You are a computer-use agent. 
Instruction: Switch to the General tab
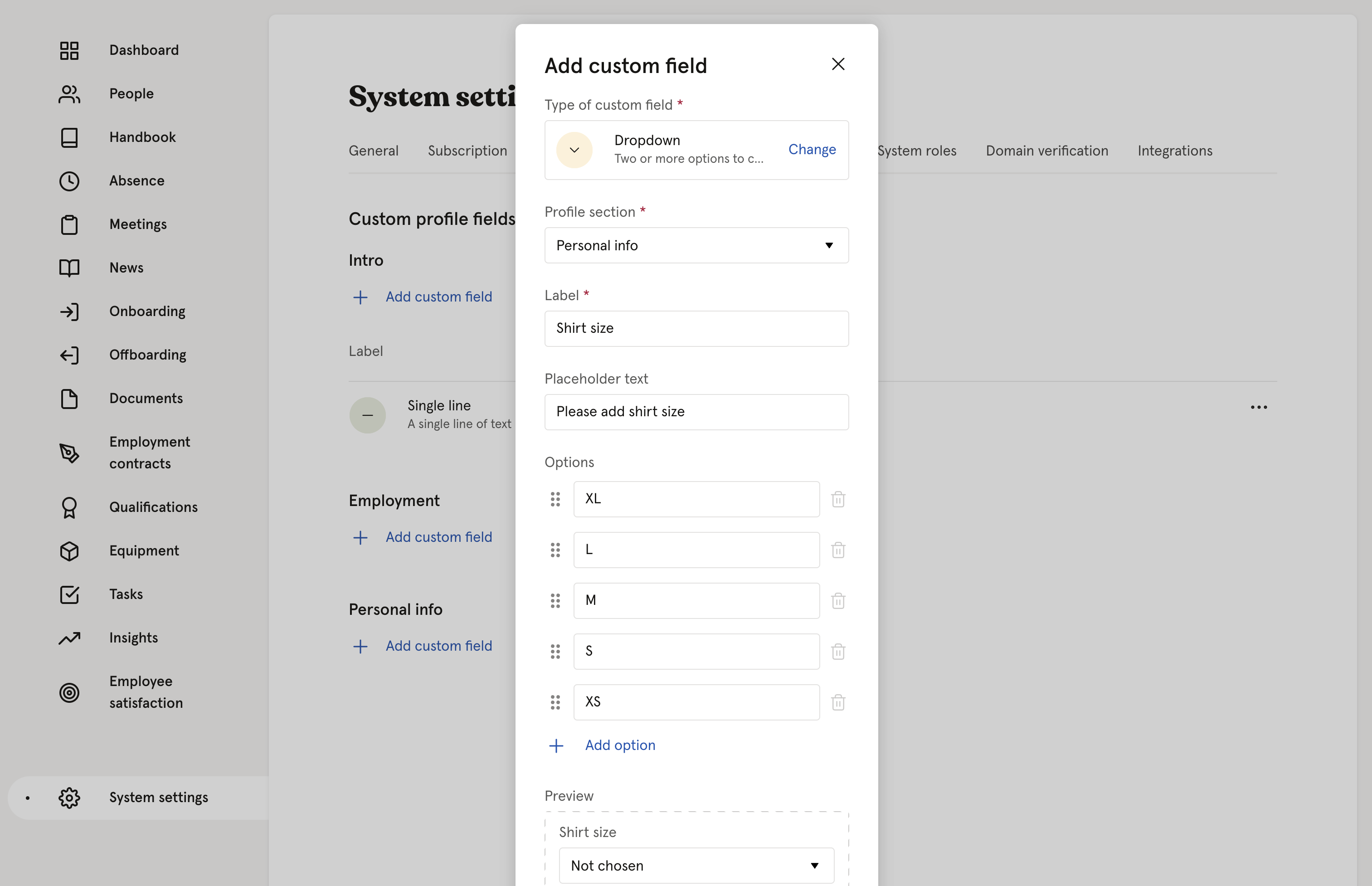tap(373, 151)
